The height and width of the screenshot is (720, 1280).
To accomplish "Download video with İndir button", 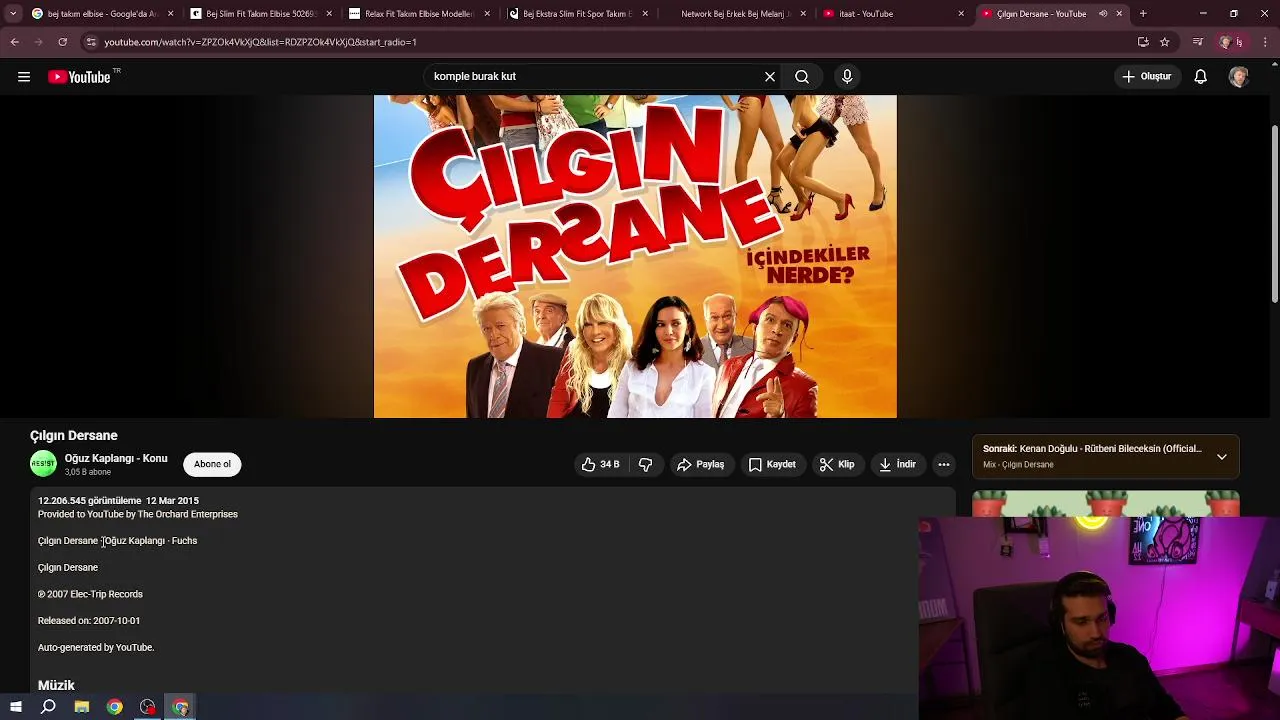I will [897, 464].
